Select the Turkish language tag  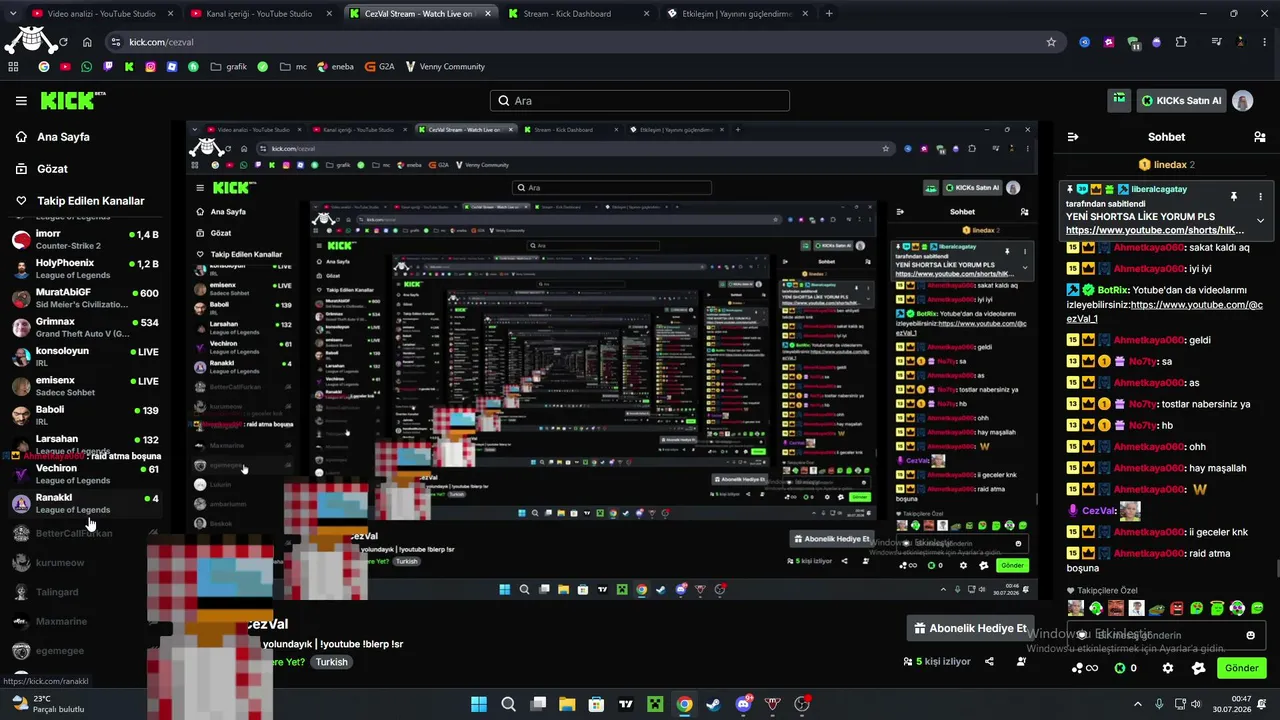tap(331, 662)
